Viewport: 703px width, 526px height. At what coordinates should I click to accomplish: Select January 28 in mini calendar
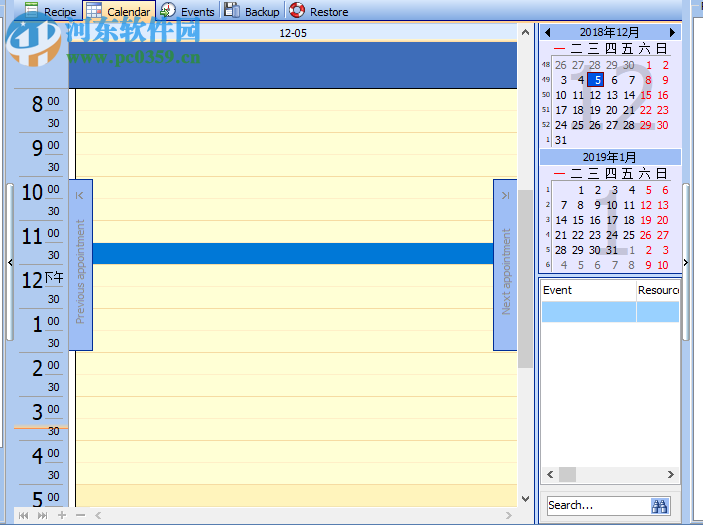point(561,250)
